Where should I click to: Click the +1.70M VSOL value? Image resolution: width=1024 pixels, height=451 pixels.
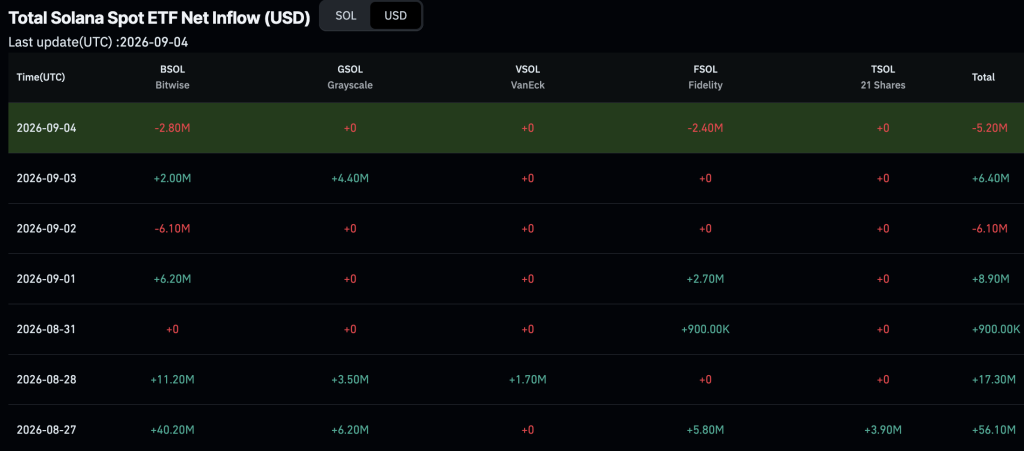528,379
